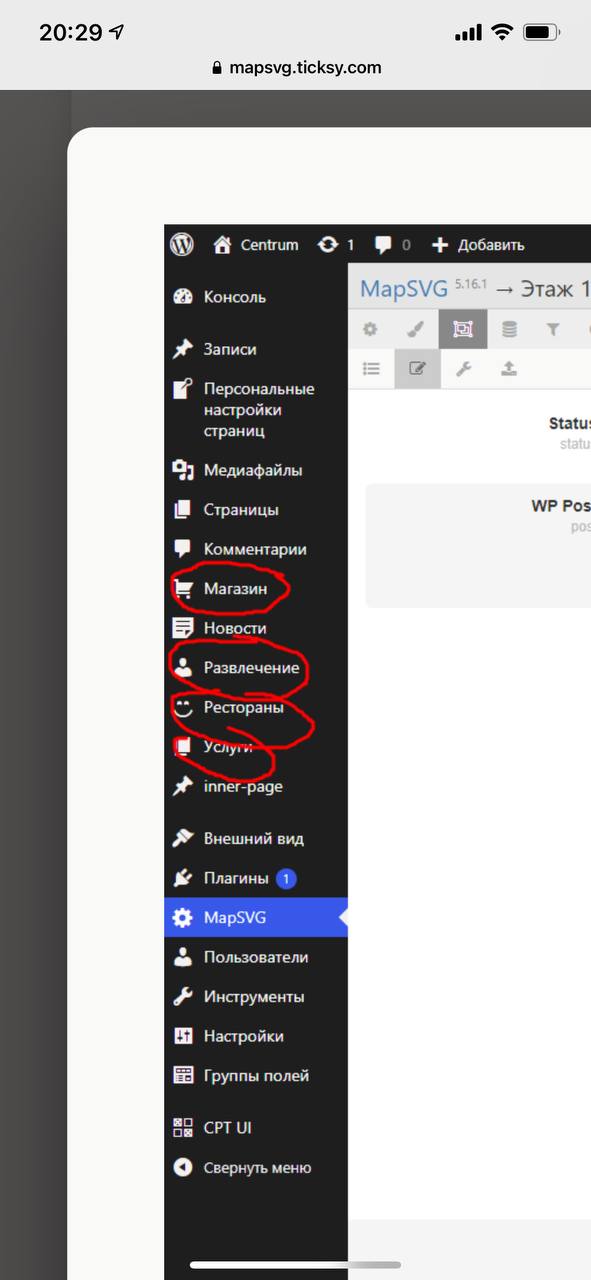Image resolution: width=591 pixels, height=1280 pixels.
Task: Open Пользователи users menu
Action: tap(256, 957)
